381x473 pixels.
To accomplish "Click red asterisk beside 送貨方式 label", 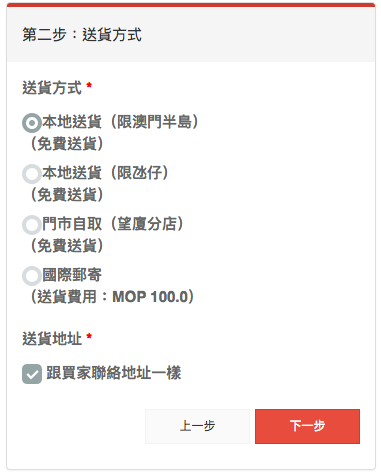I will [x=89, y=85].
